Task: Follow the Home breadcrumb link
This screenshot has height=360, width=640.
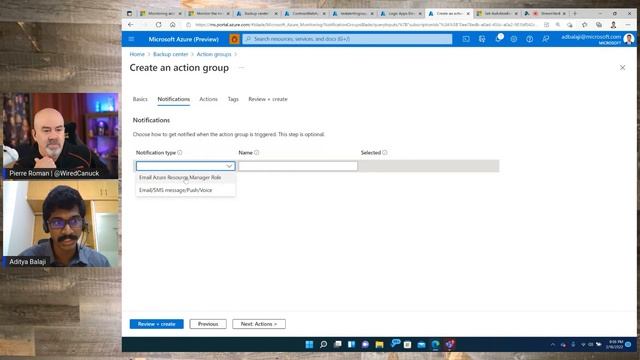Action: (x=137, y=54)
